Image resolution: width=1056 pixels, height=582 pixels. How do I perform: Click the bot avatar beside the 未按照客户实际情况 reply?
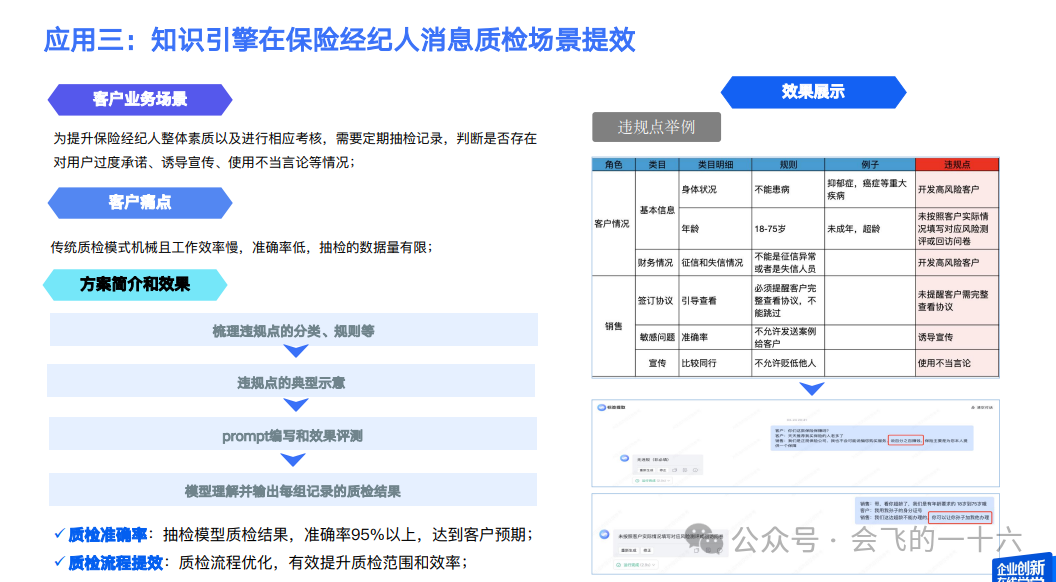click(x=604, y=534)
